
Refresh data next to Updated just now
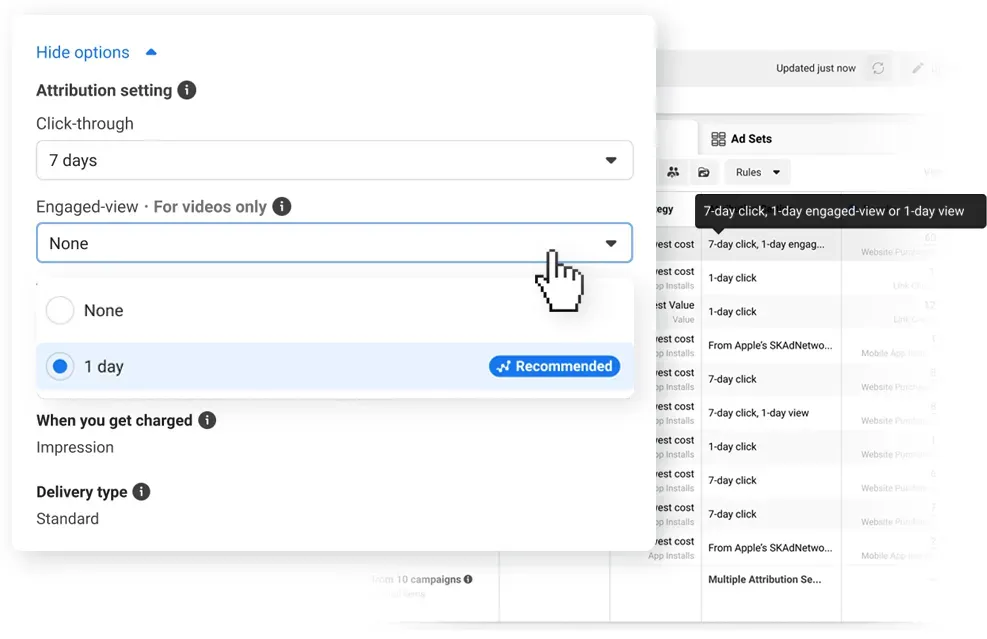(879, 68)
